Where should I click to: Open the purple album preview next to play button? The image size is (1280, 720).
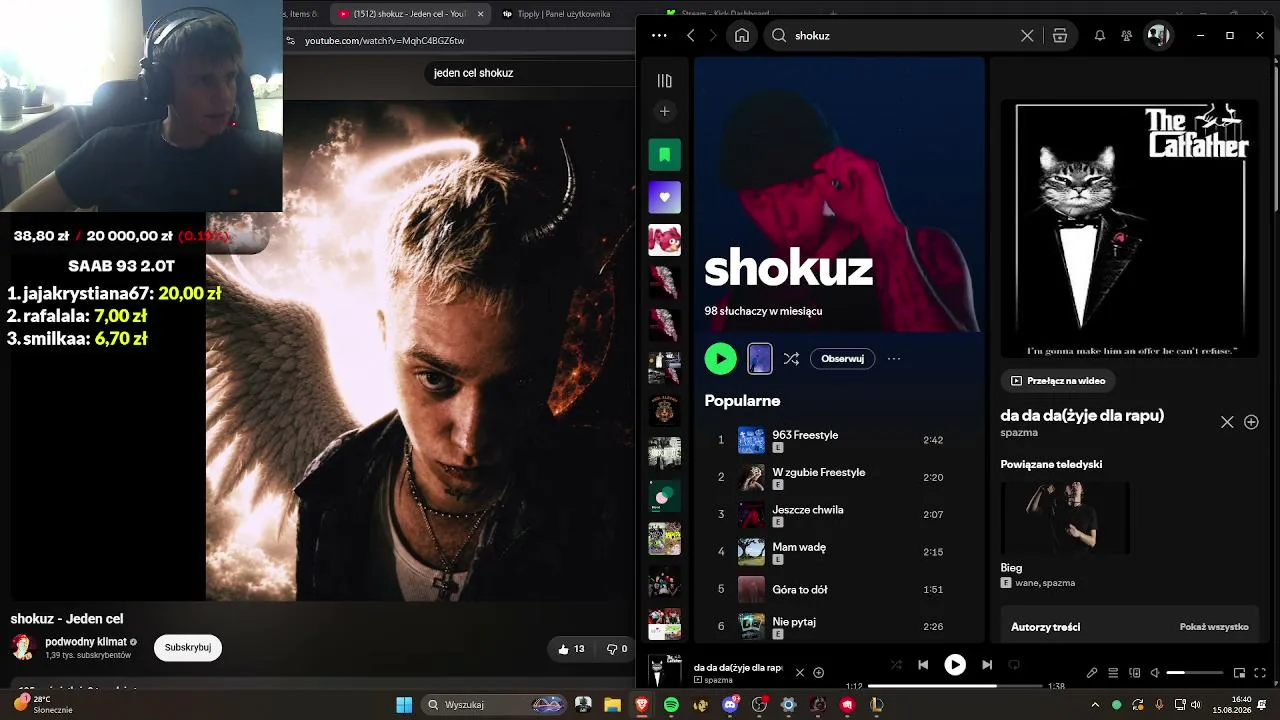760,358
